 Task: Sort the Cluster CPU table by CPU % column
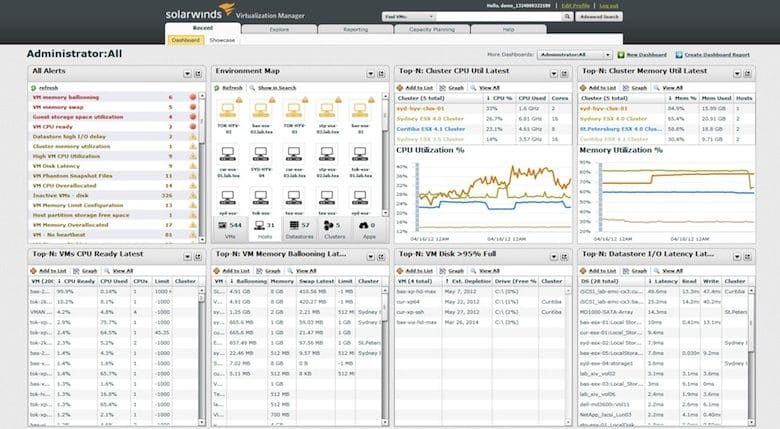(x=499, y=98)
